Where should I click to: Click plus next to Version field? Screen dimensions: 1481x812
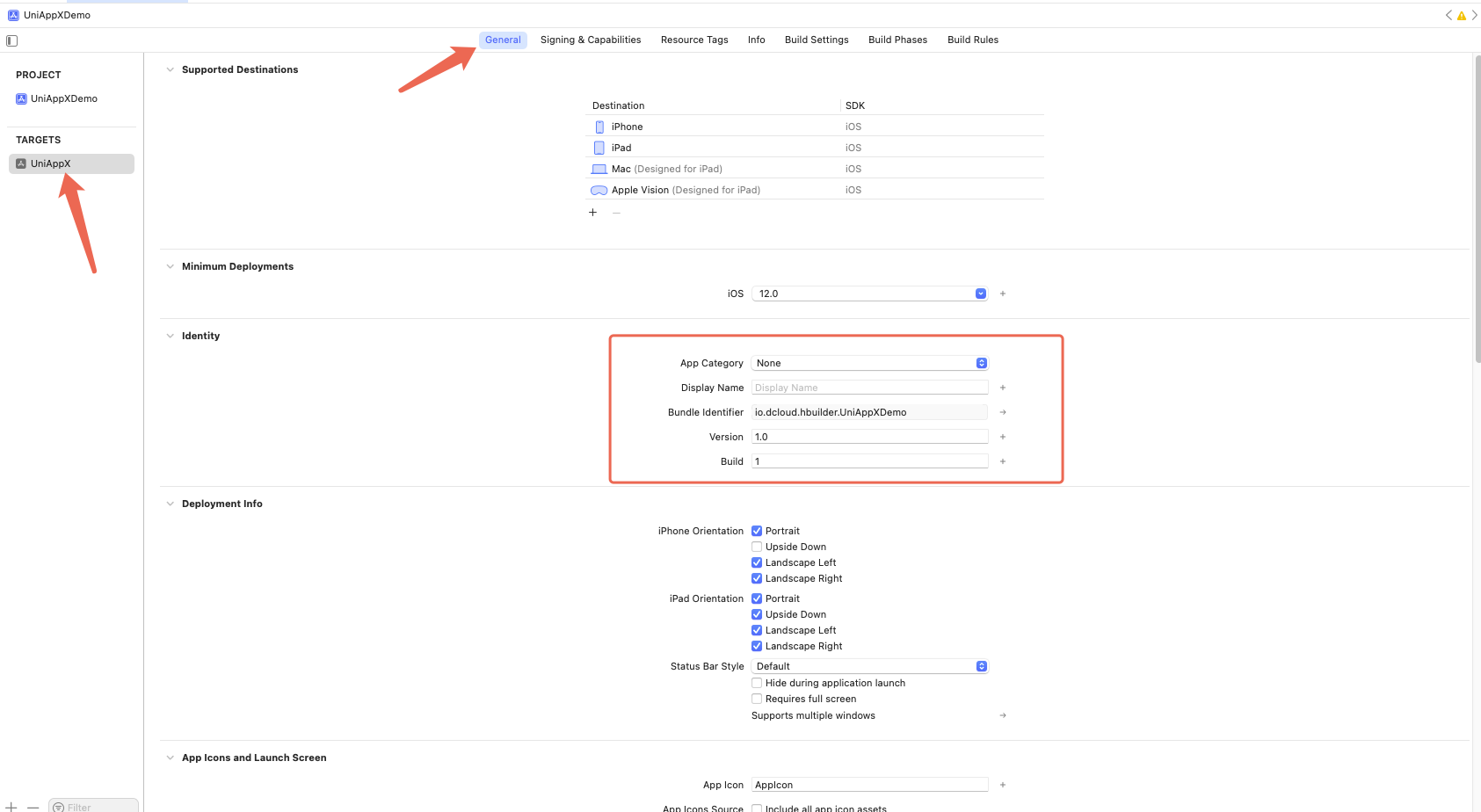pos(1003,437)
